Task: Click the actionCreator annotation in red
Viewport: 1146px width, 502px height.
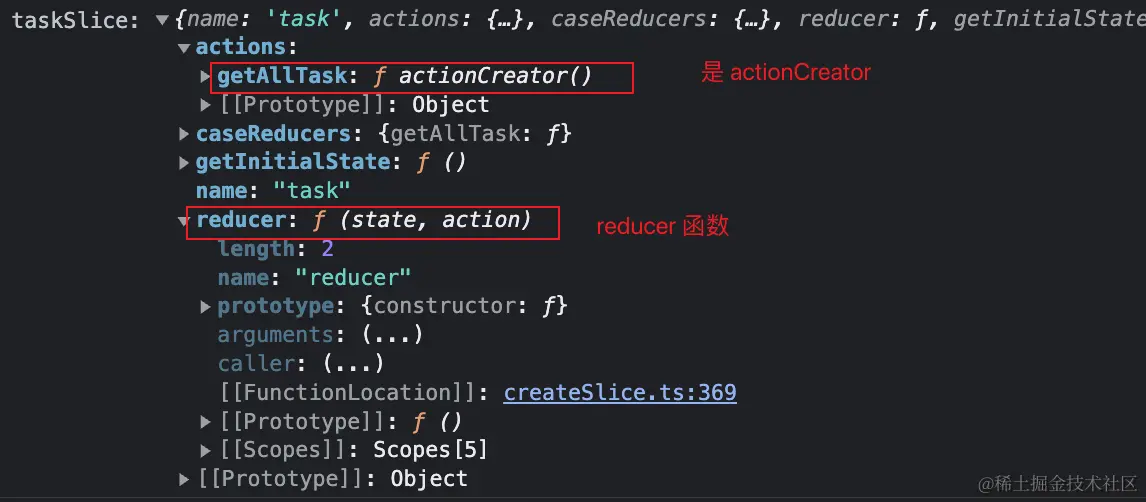Action: click(x=786, y=73)
